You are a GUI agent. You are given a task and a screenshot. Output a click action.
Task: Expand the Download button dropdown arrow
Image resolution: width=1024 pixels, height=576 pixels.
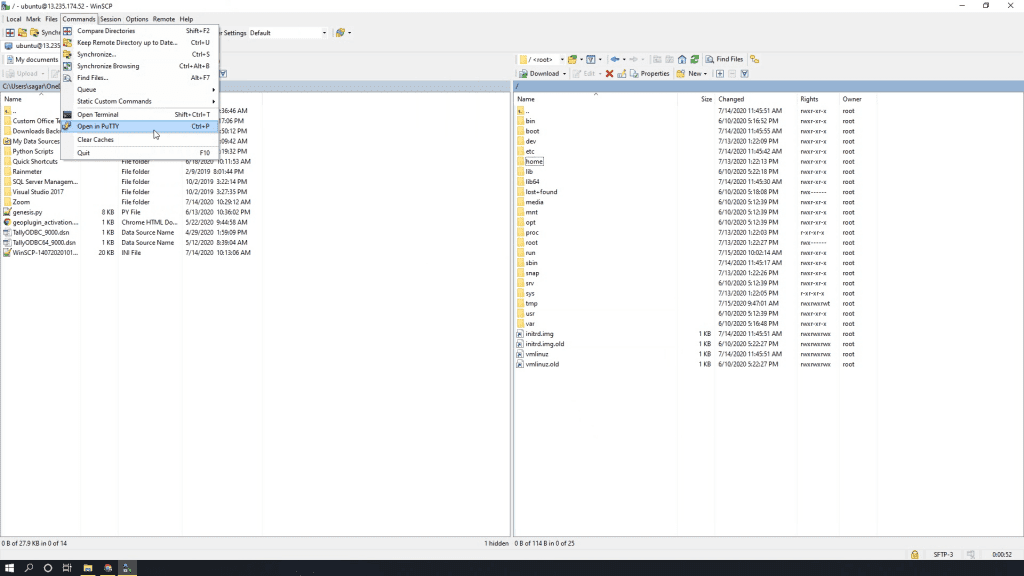click(x=565, y=73)
